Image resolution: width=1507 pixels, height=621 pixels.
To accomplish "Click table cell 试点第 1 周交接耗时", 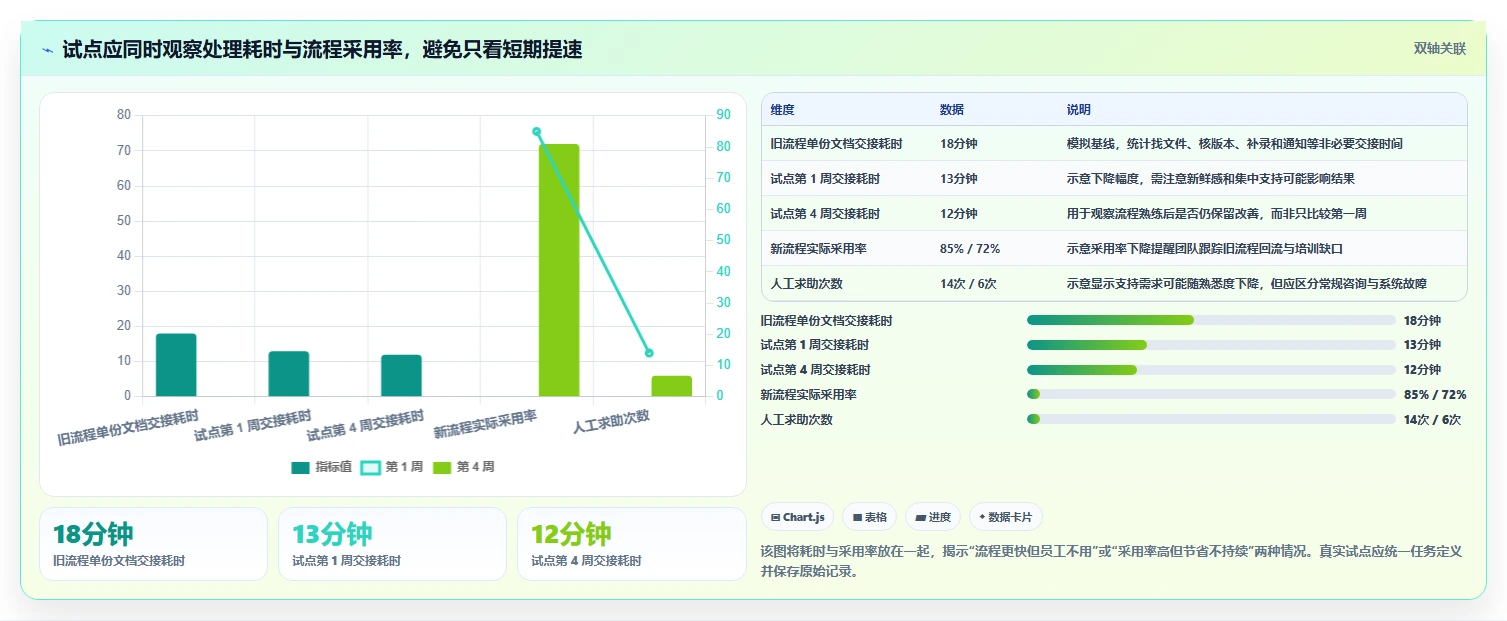I will 825,179.
